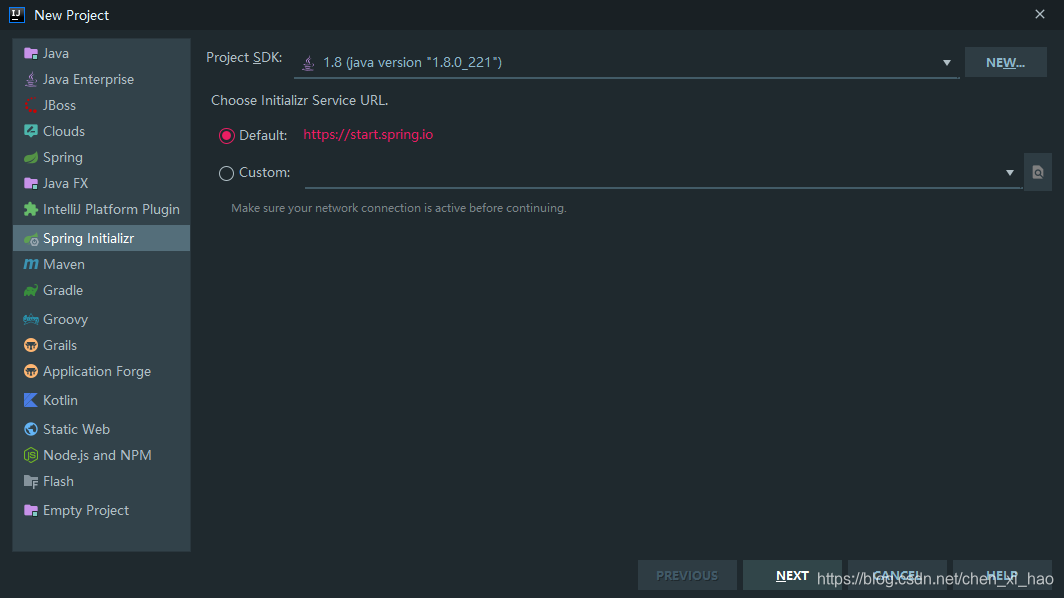Click the Static Web globe icon
Screen dimensions: 1064x598
31,429
